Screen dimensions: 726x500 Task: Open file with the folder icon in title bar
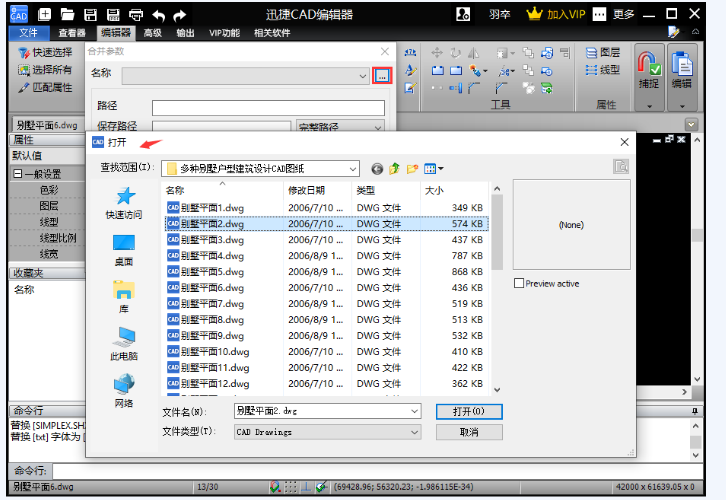click(68, 14)
